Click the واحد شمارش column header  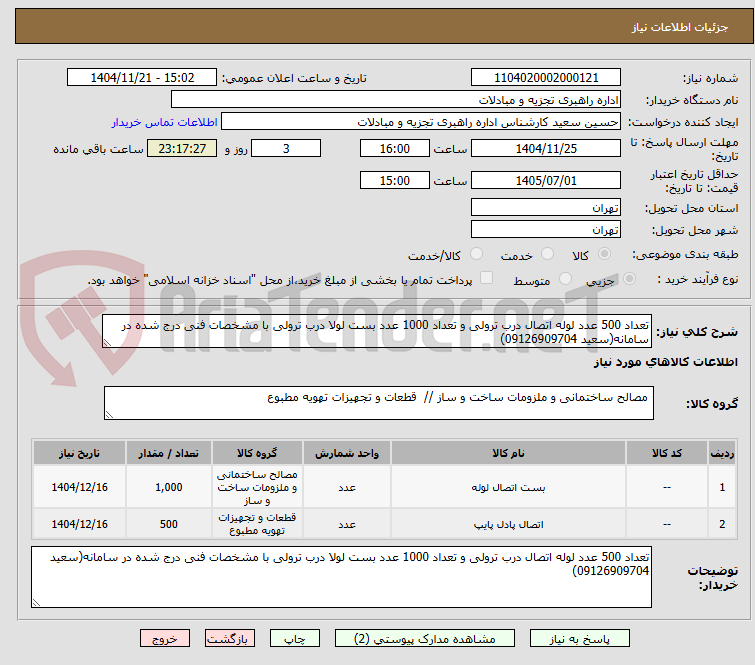347,453
